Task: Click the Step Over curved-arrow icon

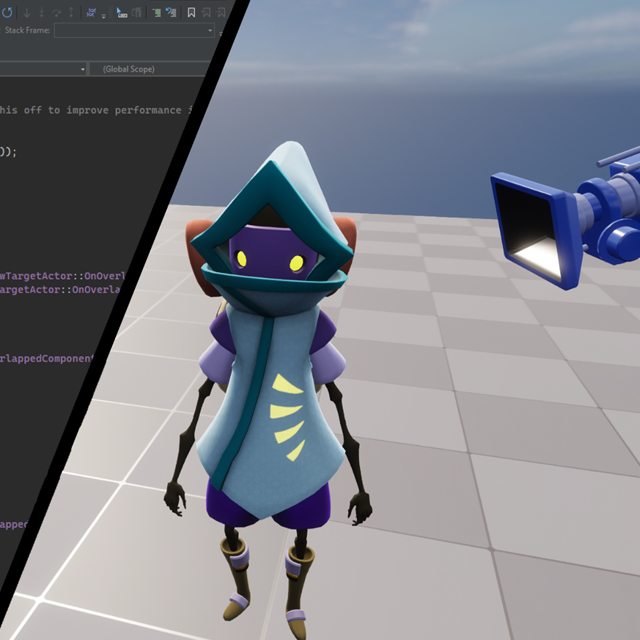Action: 55,13
